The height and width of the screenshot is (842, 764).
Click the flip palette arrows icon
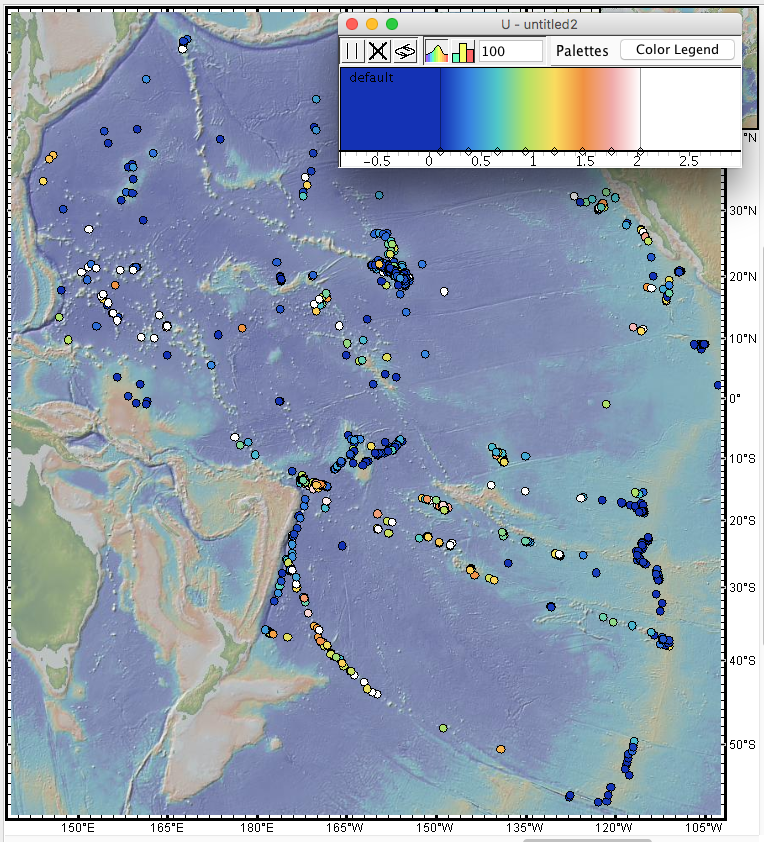pos(405,52)
